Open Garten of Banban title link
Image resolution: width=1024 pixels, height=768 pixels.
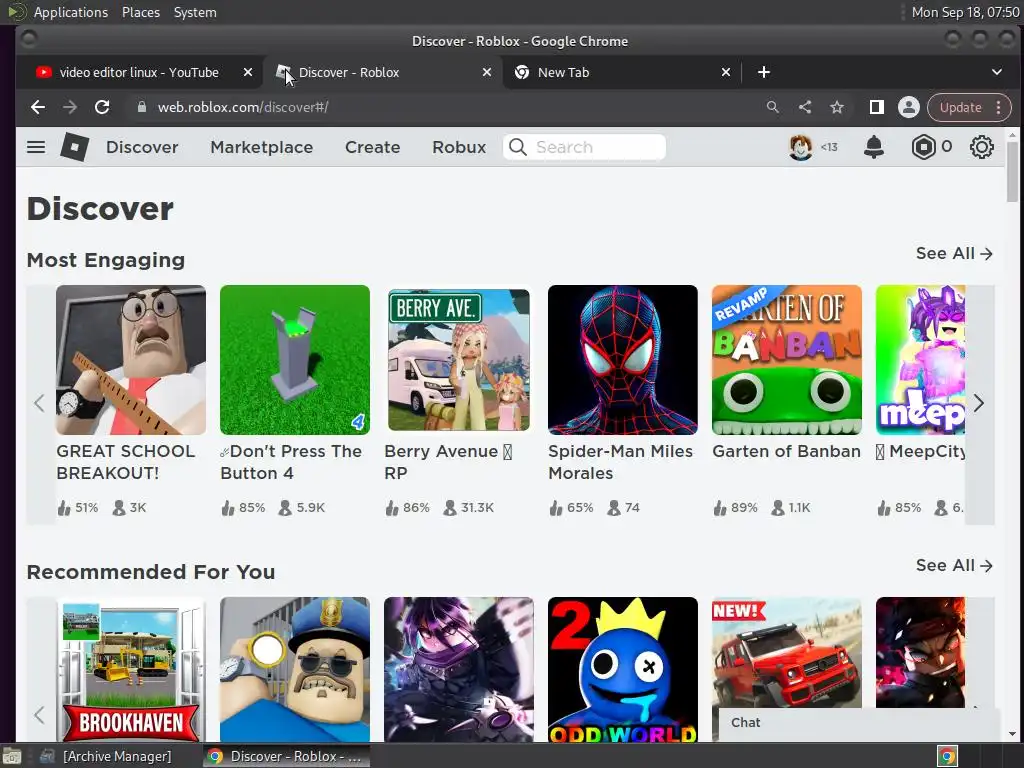786,451
